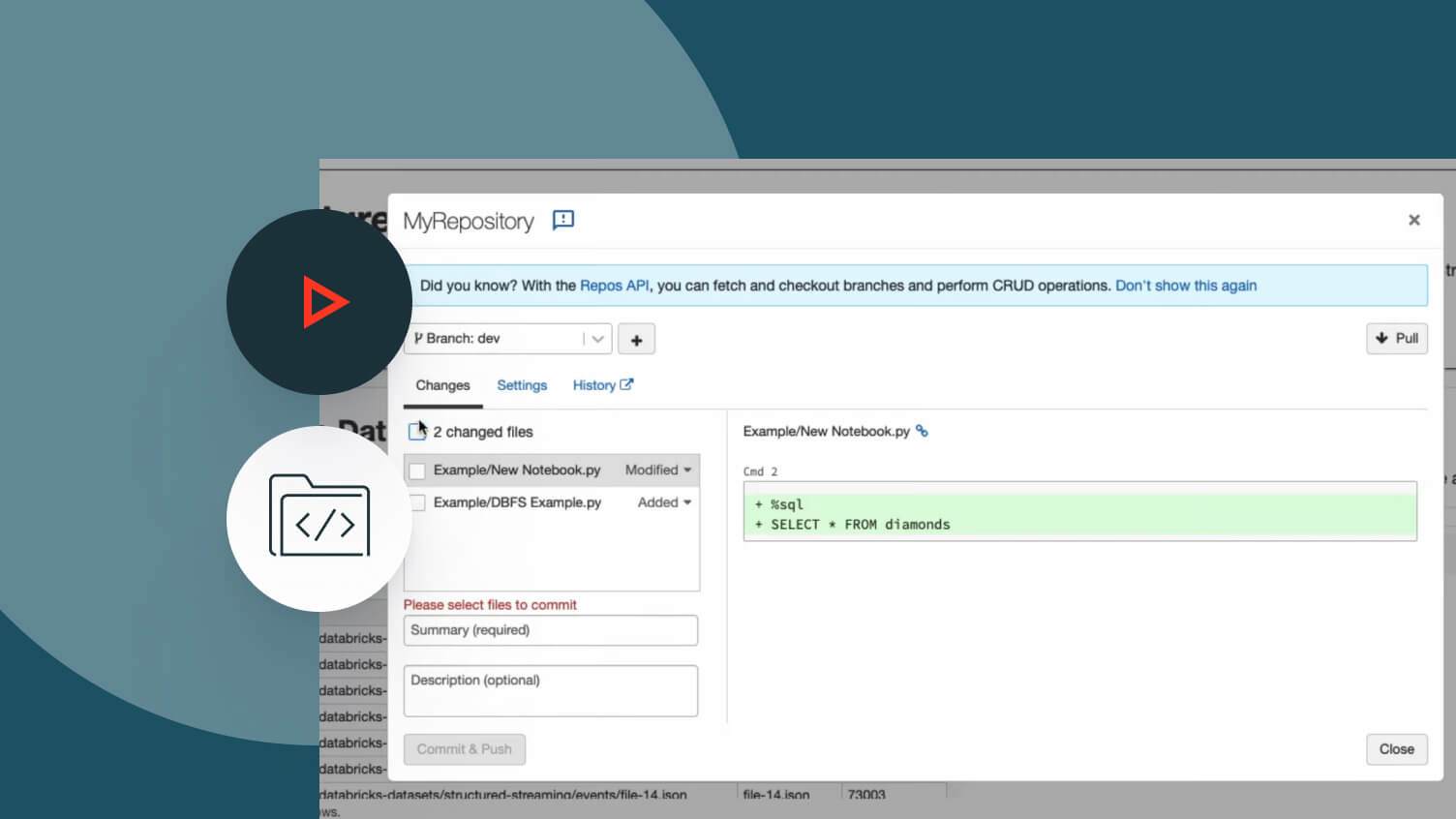Check the Example/DBFS Example.py checkbox

(x=417, y=502)
